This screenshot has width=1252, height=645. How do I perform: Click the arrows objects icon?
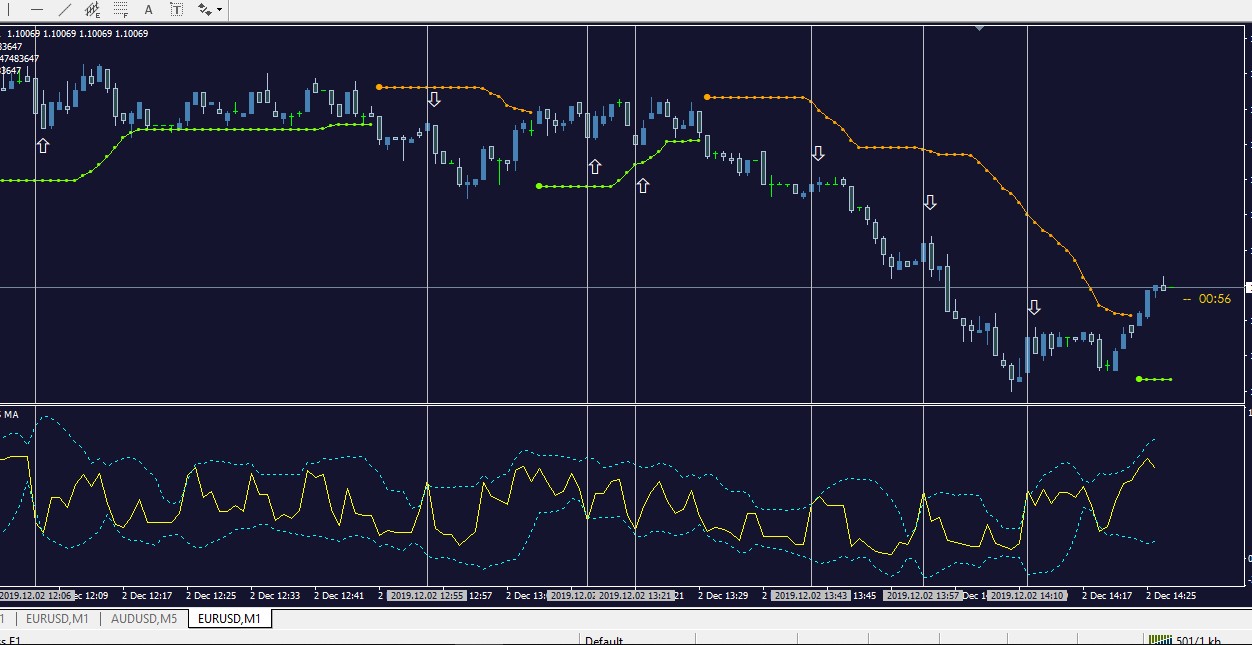(205, 10)
